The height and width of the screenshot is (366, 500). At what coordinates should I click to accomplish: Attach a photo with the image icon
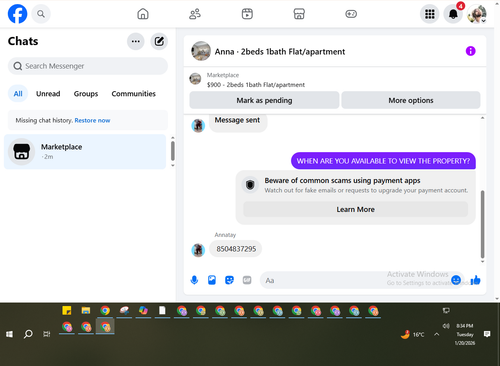tap(212, 280)
